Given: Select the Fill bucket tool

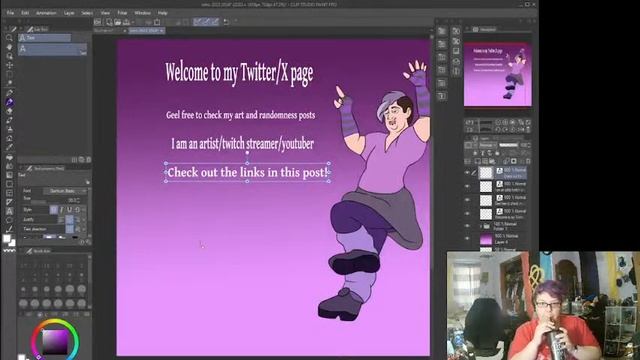Looking at the screenshot, I should [9, 157].
